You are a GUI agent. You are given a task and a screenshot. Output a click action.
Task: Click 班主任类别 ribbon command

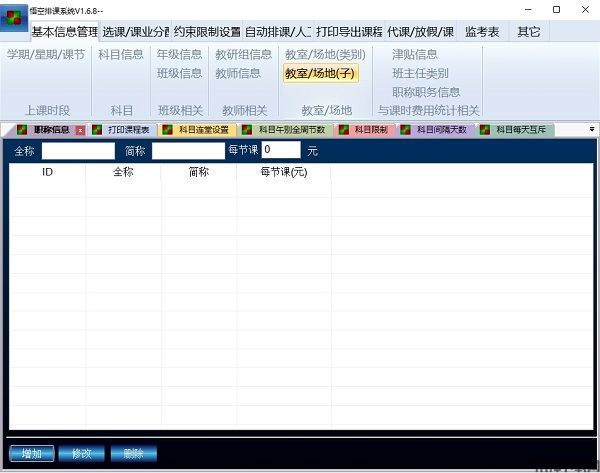[420, 73]
